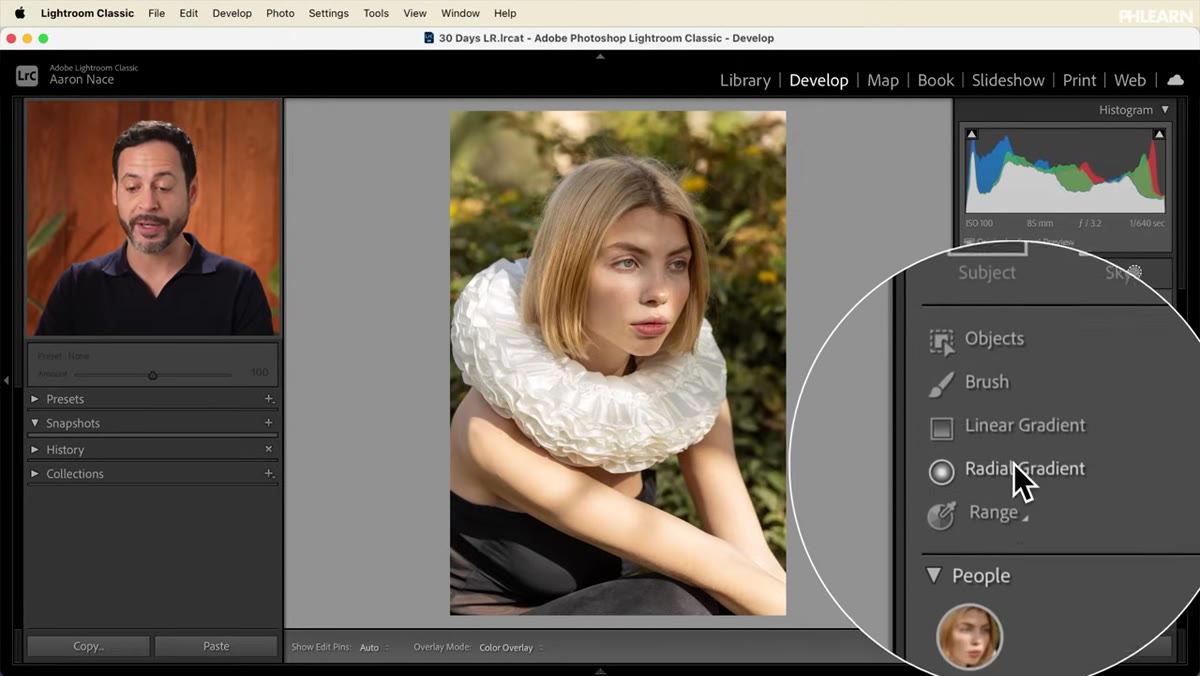Open the Edit menu
Screen dimensions: 1200x676
pyautogui.click(x=189, y=13)
